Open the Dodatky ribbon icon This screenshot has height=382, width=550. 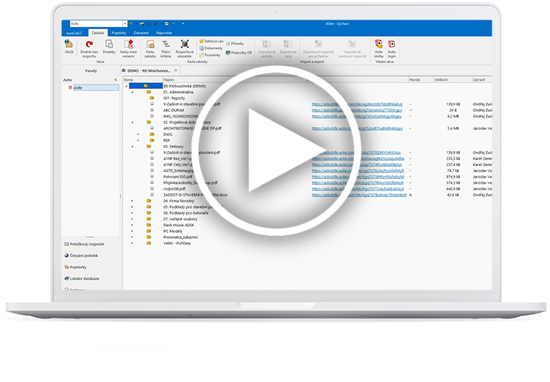pyautogui.click(x=109, y=47)
